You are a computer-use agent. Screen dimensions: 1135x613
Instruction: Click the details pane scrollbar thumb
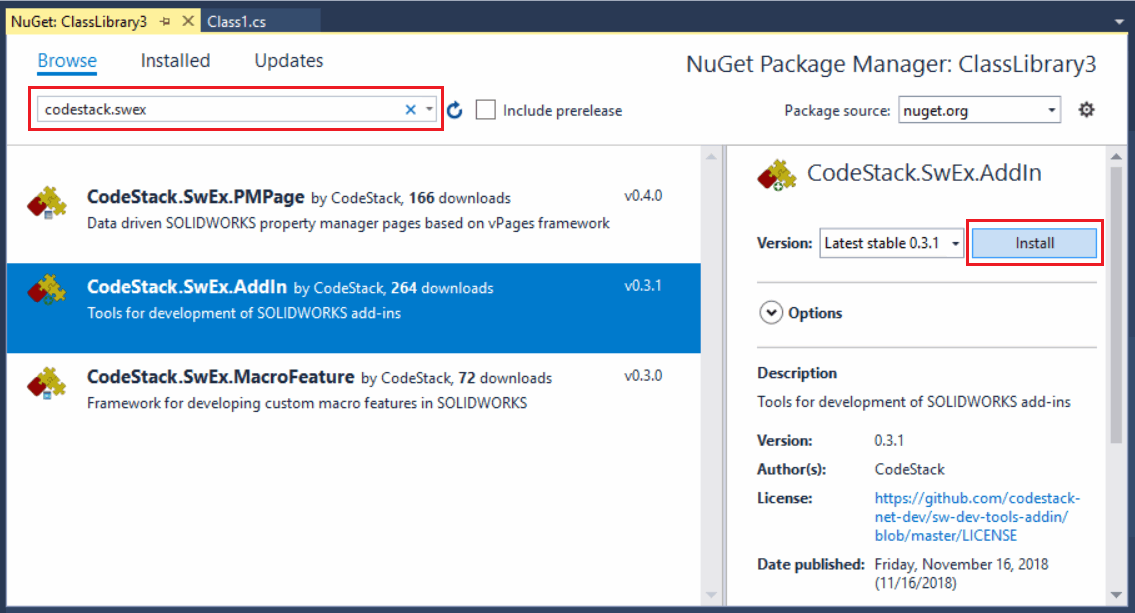pos(1116,304)
